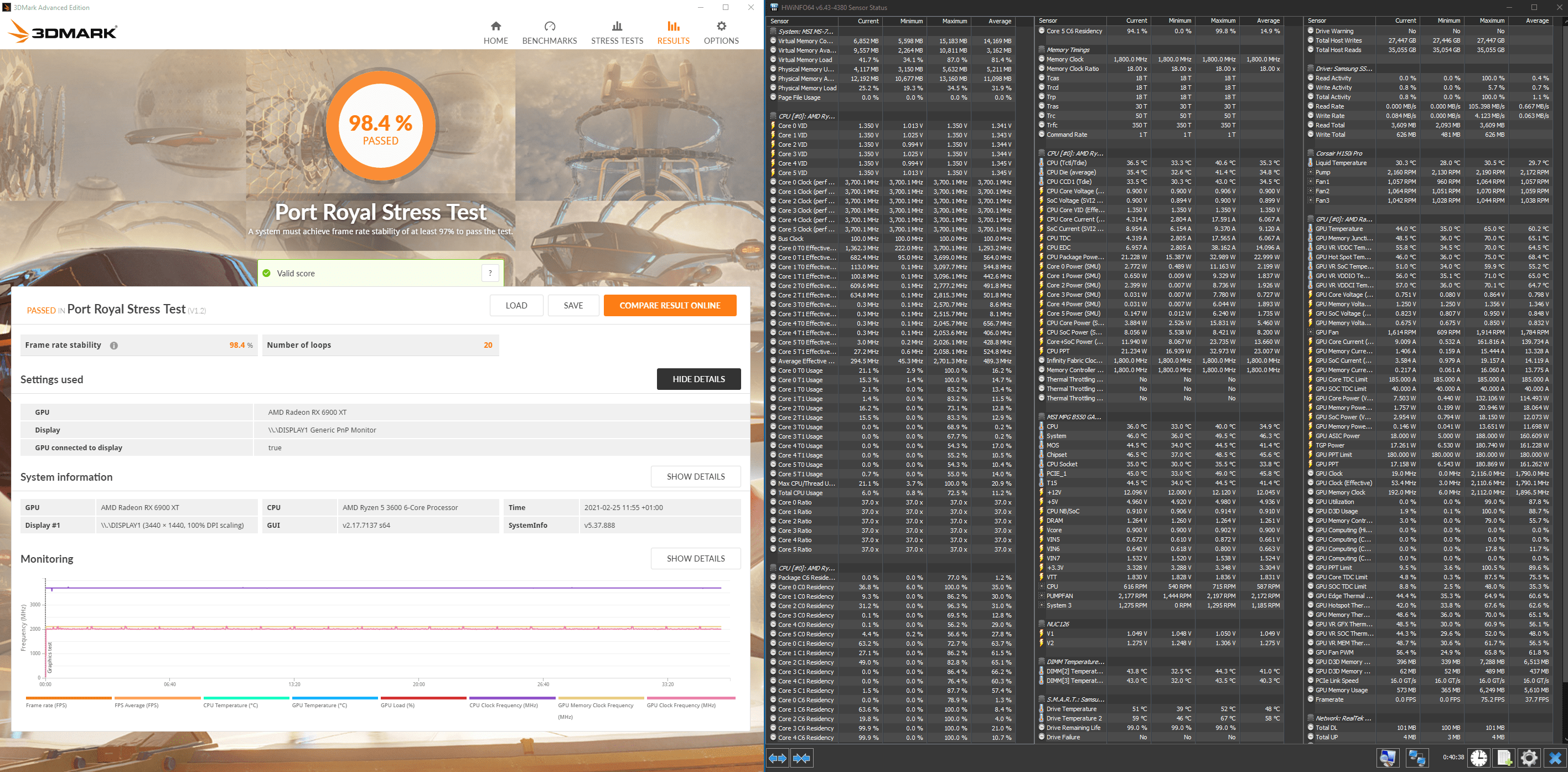
Task: Open 3DMark Options
Action: click(721, 33)
